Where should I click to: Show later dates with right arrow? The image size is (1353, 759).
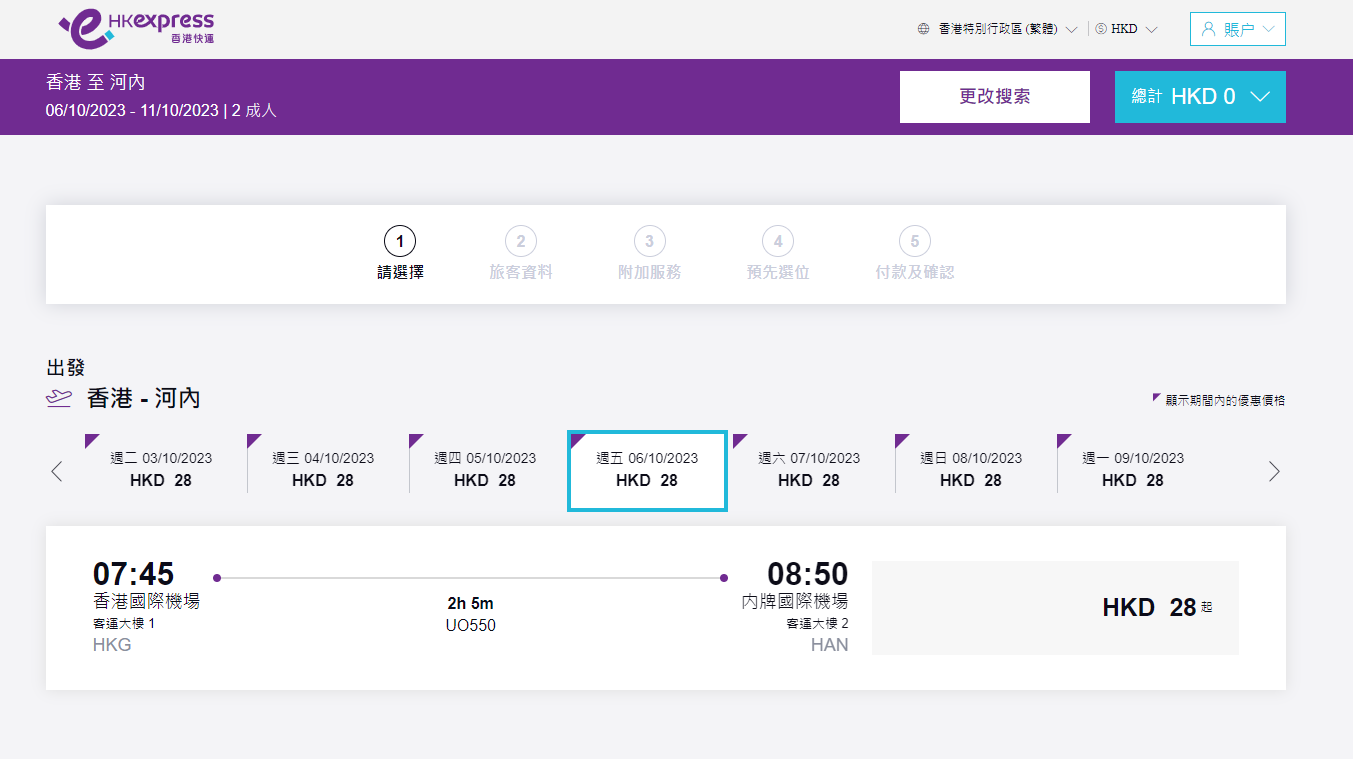[1273, 471]
